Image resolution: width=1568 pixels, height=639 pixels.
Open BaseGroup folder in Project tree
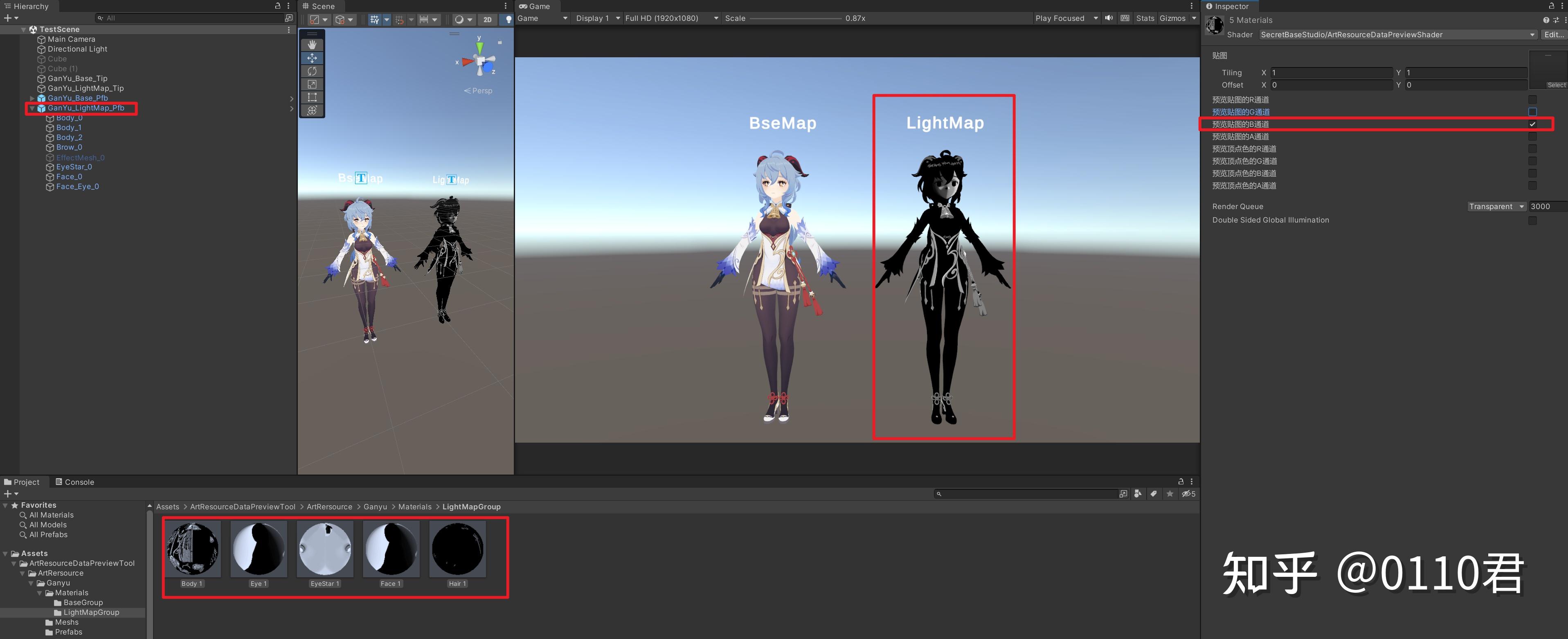(83, 603)
